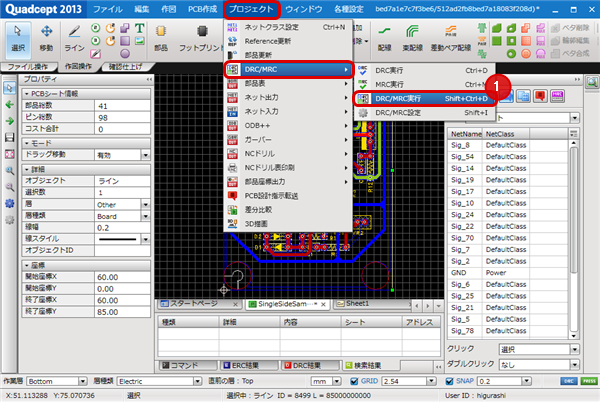Image resolution: width=600 pixels, height=402 pixels.
Task: Open the 層 Other dropdown
Action: click(145, 205)
